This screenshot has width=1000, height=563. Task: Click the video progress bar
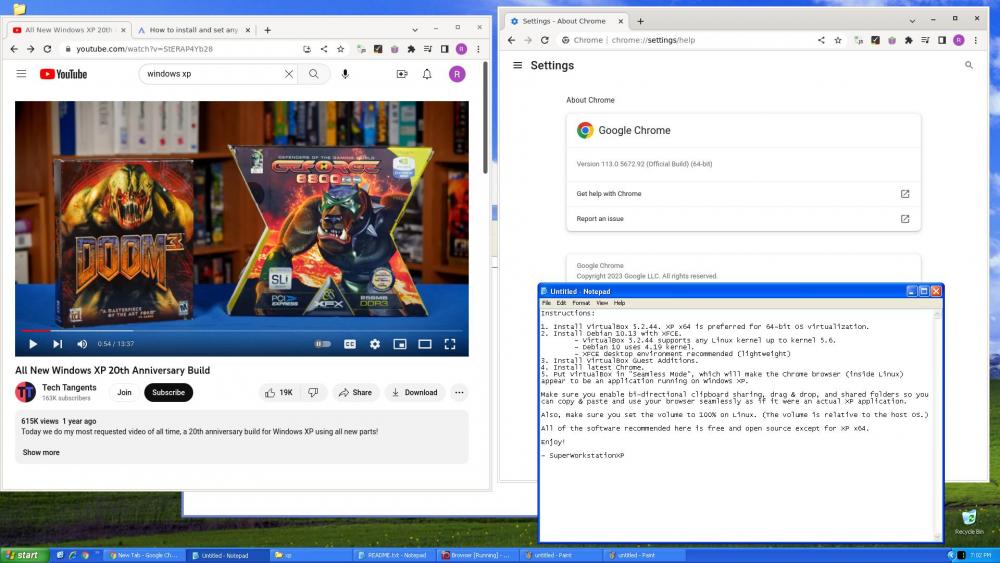[x=240, y=330]
